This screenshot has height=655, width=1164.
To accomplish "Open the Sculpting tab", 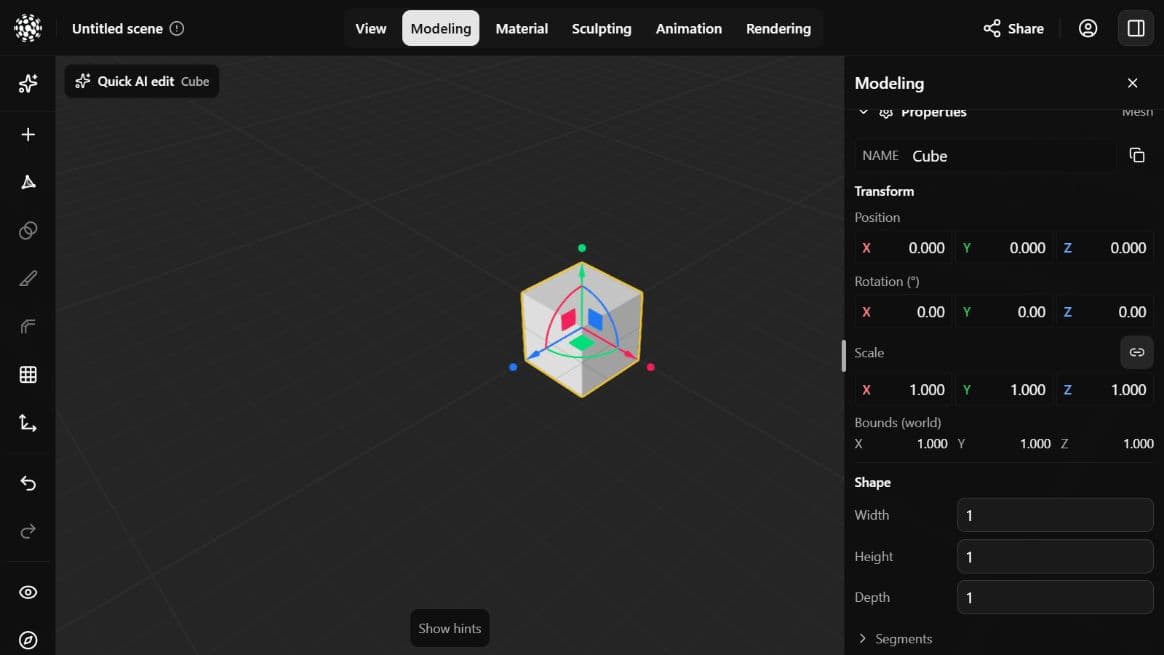I will [601, 28].
